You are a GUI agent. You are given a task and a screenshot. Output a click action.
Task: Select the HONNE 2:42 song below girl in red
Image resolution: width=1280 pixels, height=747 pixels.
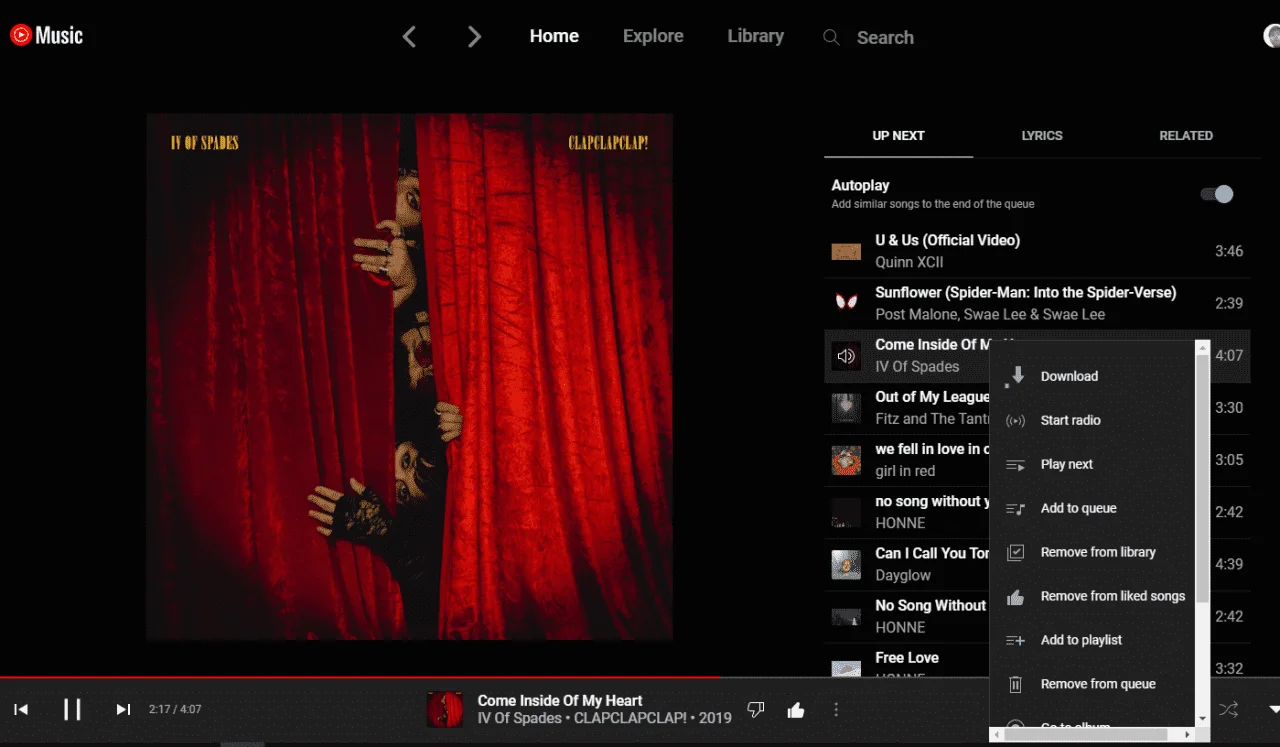907,512
